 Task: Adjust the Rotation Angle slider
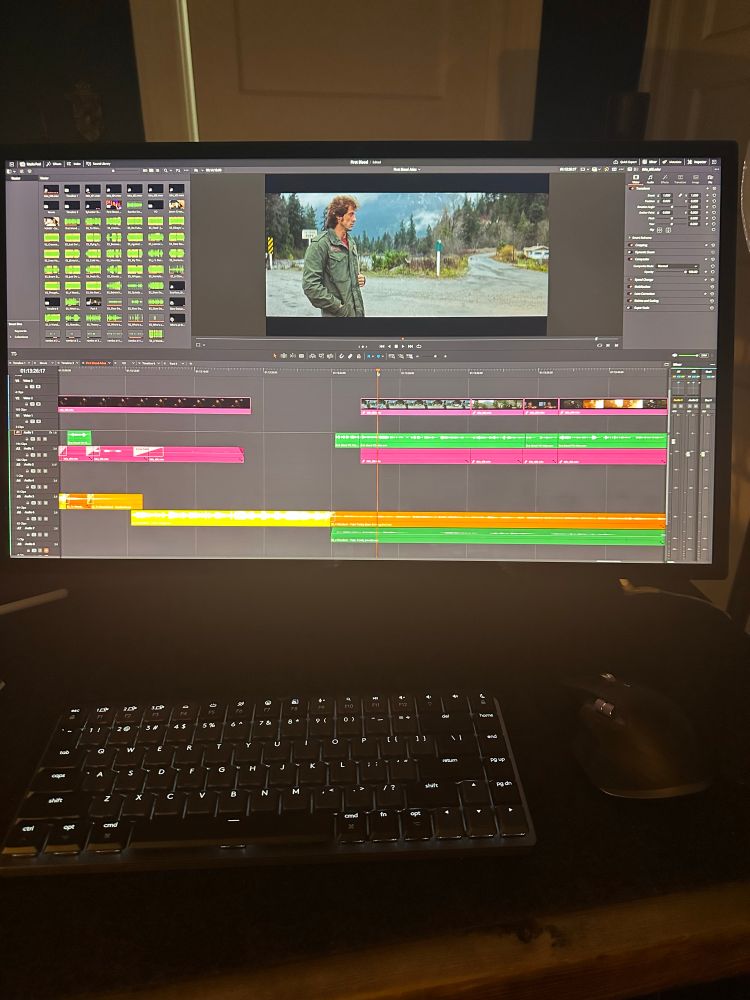672,207
